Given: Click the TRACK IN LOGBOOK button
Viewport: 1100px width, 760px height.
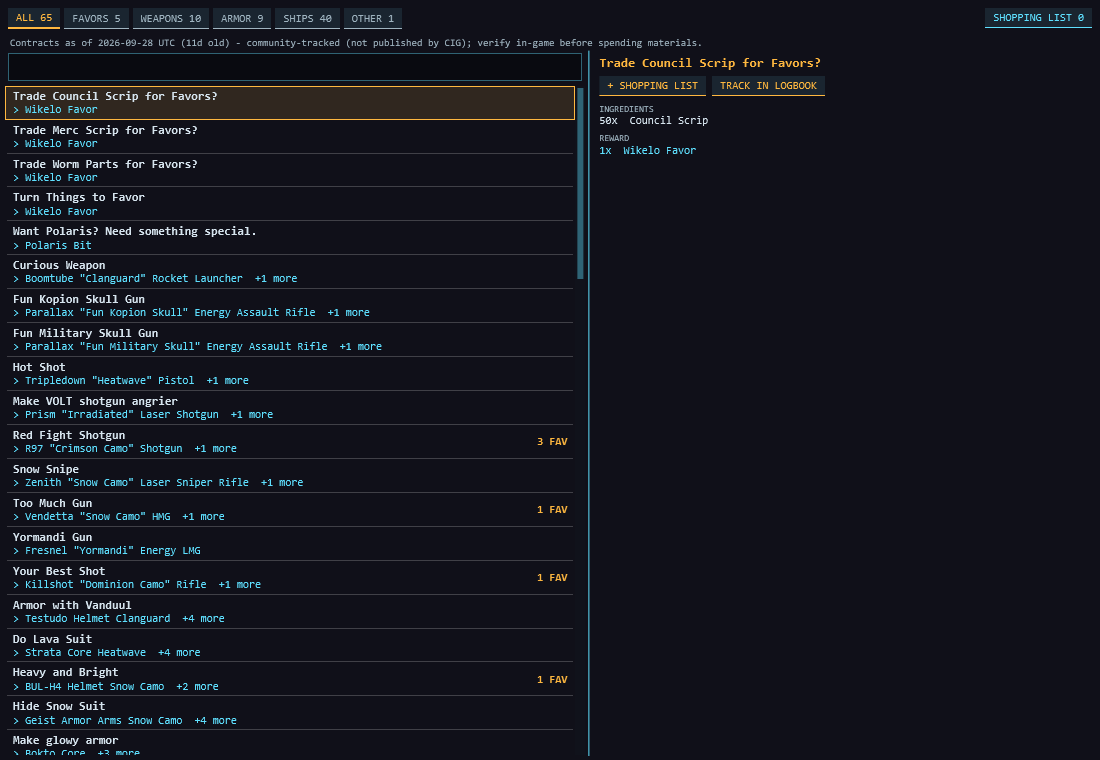Looking at the screenshot, I should [x=768, y=86].
